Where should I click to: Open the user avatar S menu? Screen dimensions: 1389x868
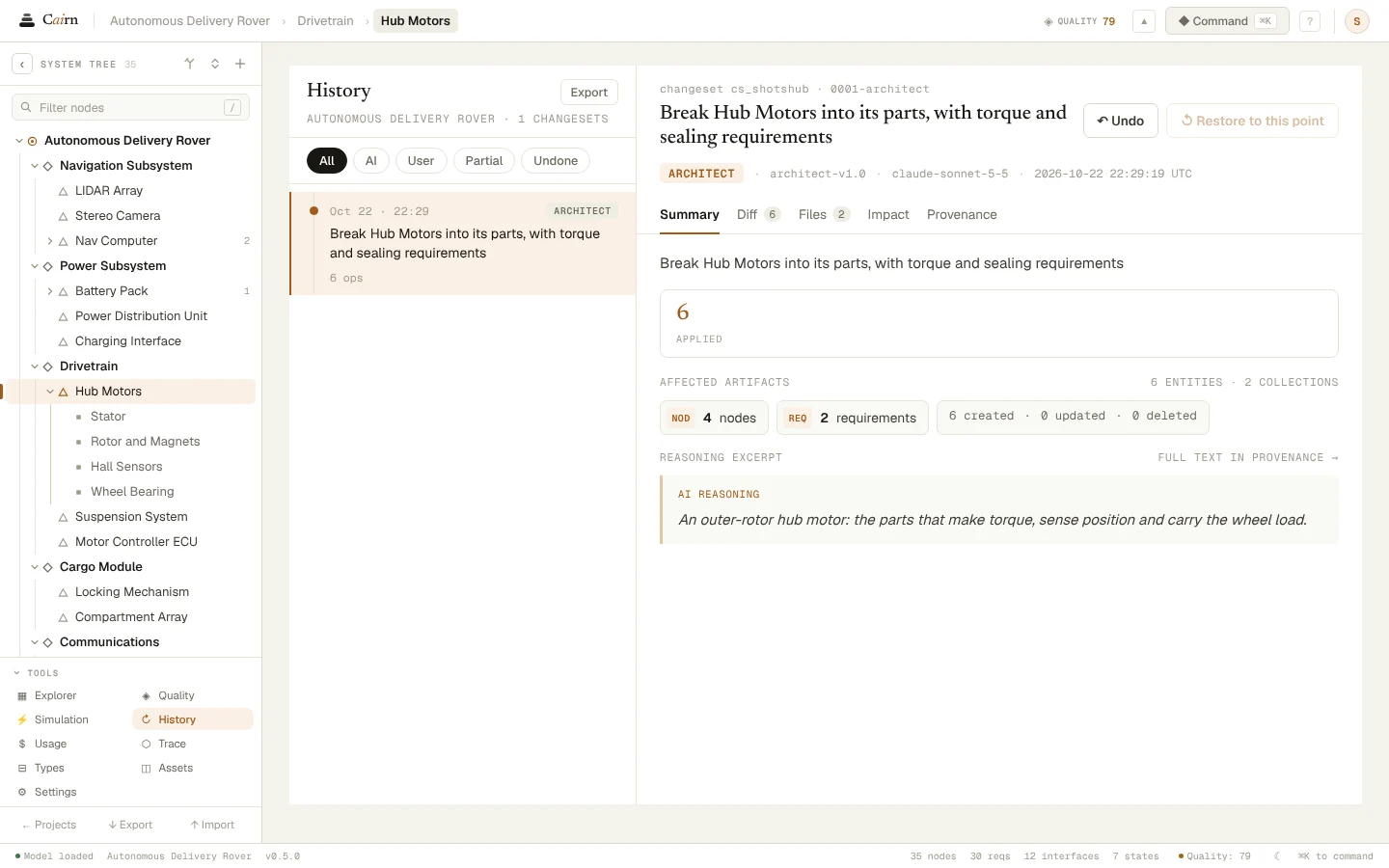[1357, 21]
